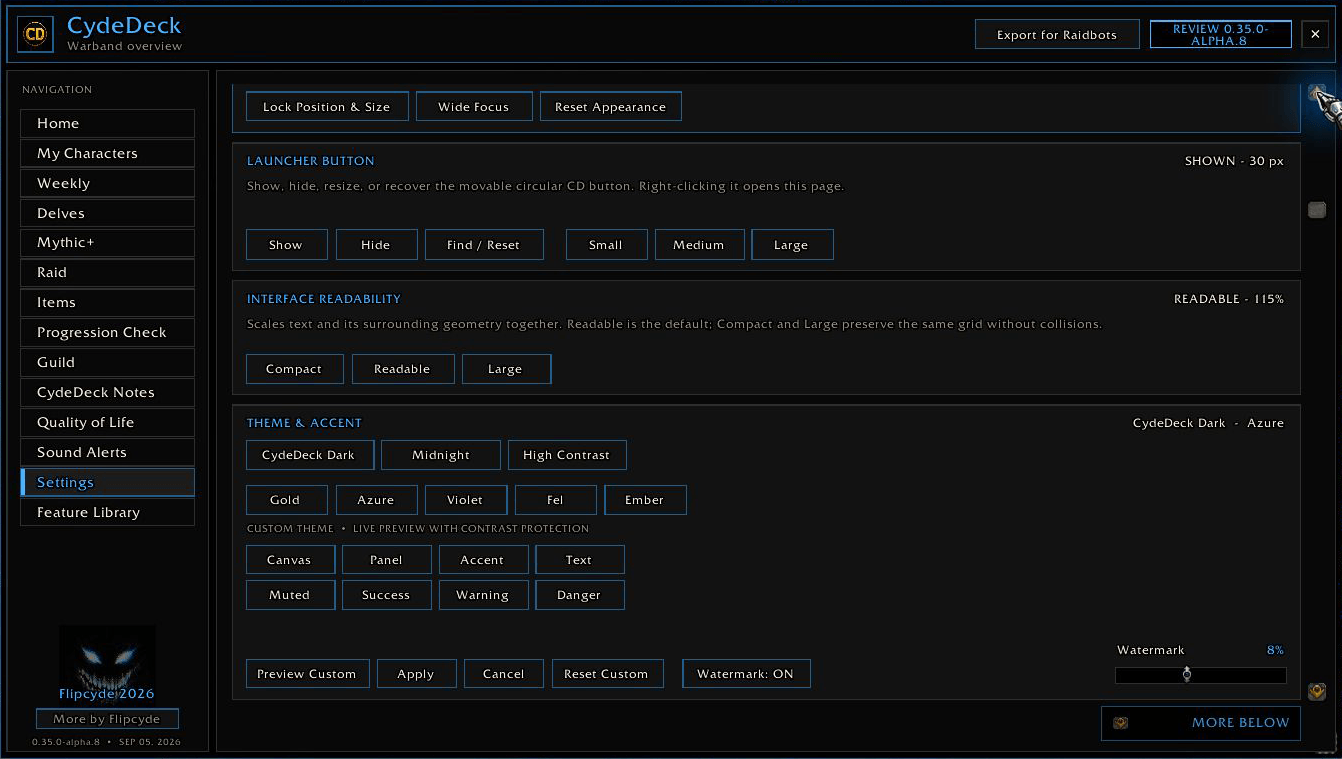1342x759 pixels.
Task: Edit the Success custom color
Action: tap(387, 595)
